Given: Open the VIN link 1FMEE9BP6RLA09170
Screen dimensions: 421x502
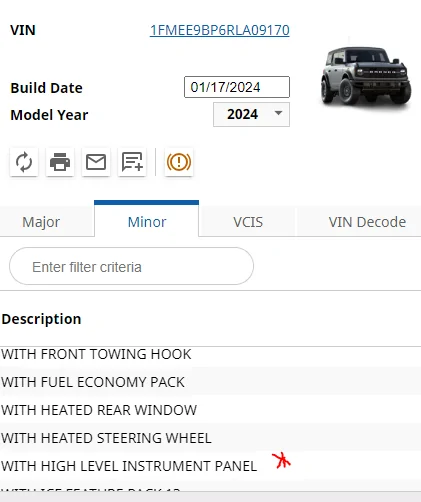Looking at the screenshot, I should tap(220, 30).
